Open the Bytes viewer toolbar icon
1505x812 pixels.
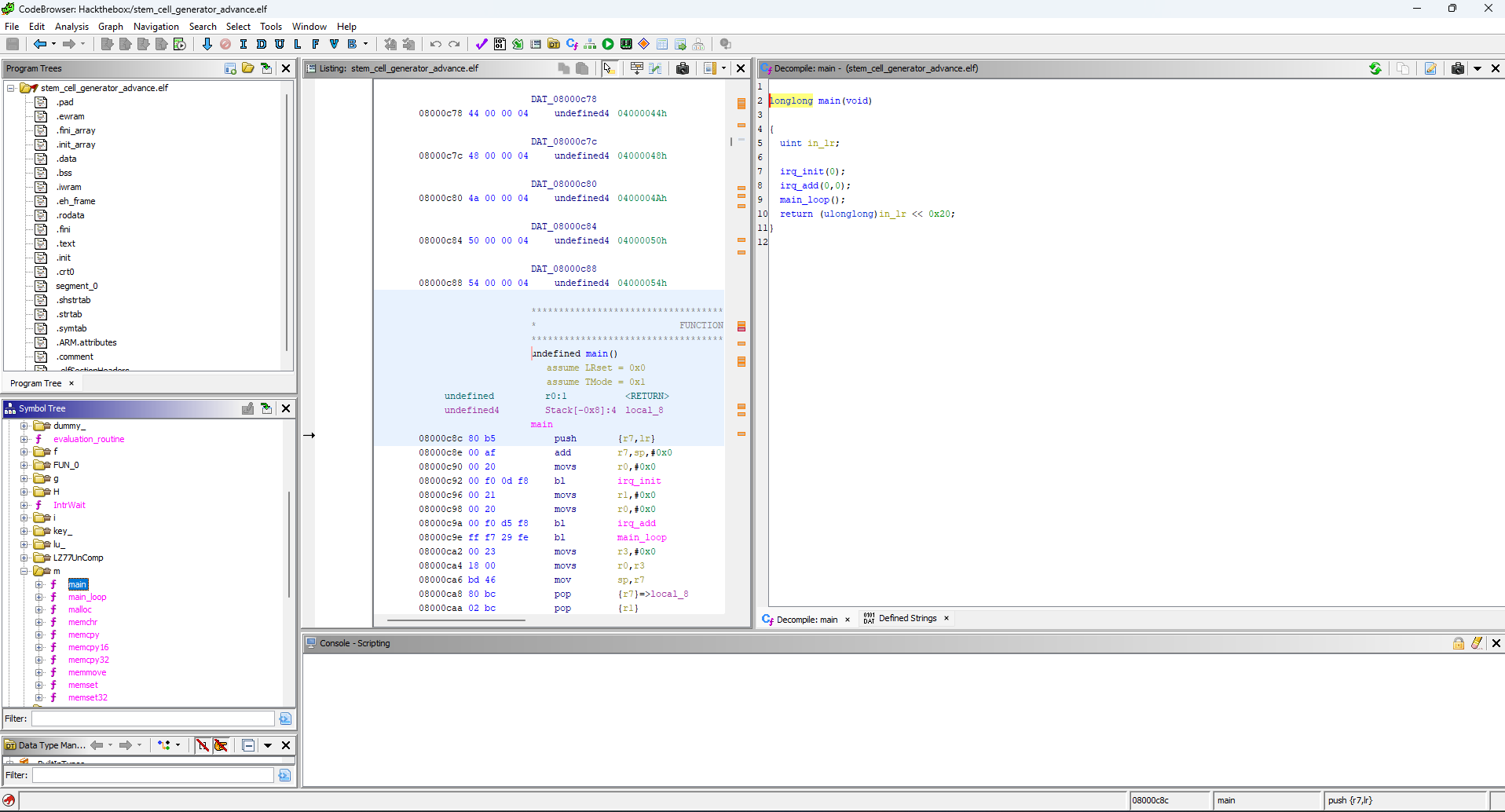[x=500, y=44]
